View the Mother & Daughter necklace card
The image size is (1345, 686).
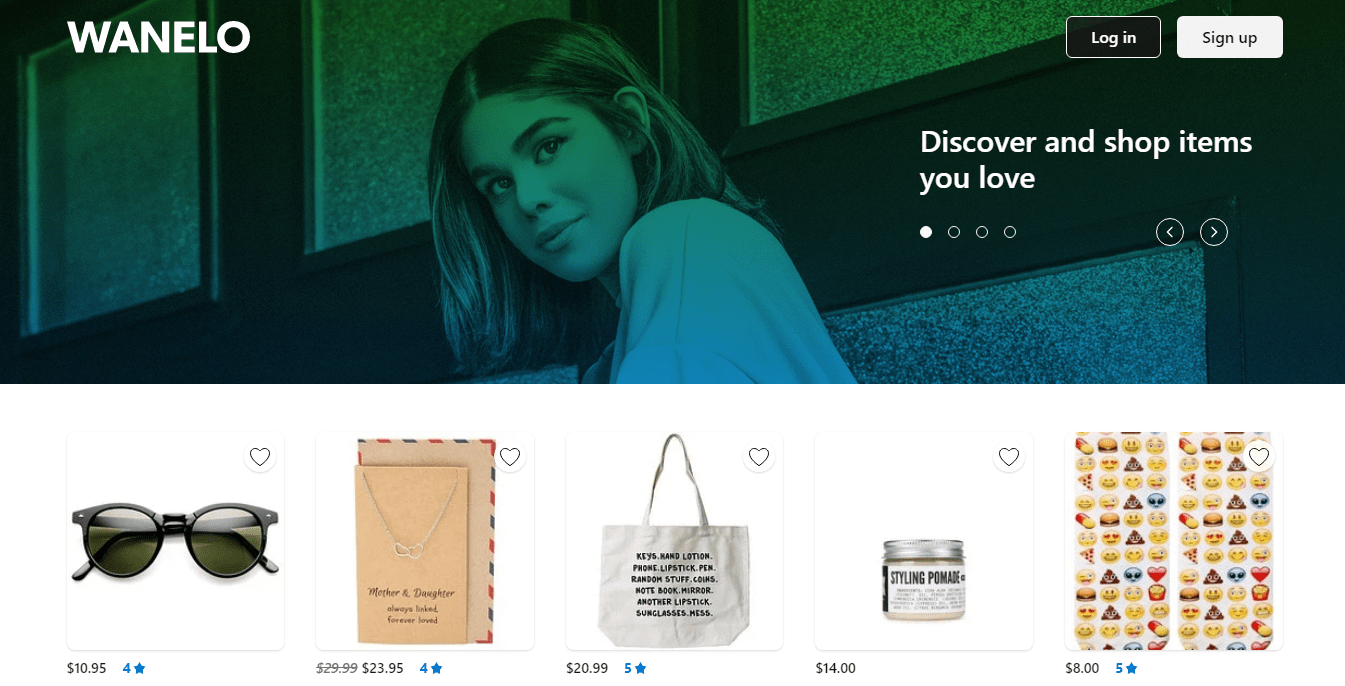pyautogui.click(x=425, y=541)
